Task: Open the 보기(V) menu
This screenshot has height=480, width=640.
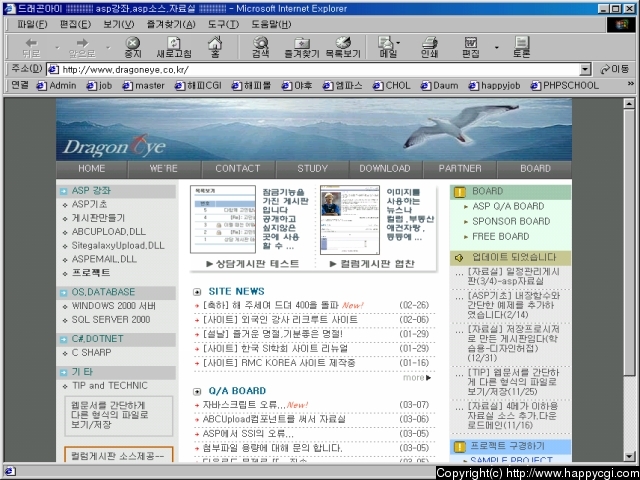Action: click(118, 24)
